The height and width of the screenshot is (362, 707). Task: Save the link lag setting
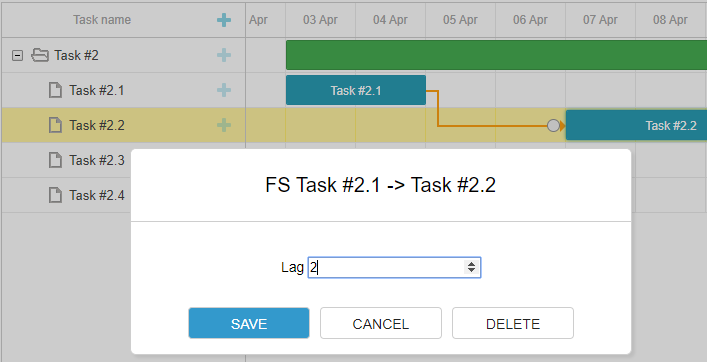point(249,323)
